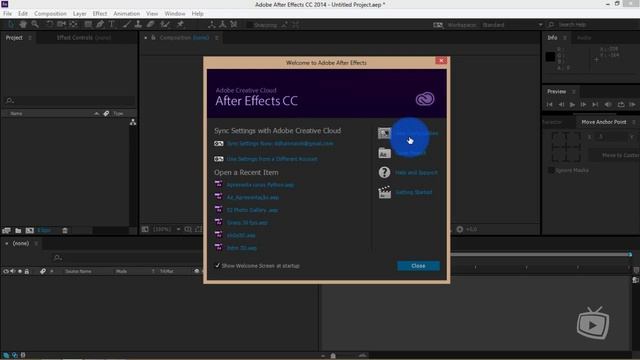
Task: Create new folder in Project panel
Action: click(18, 231)
